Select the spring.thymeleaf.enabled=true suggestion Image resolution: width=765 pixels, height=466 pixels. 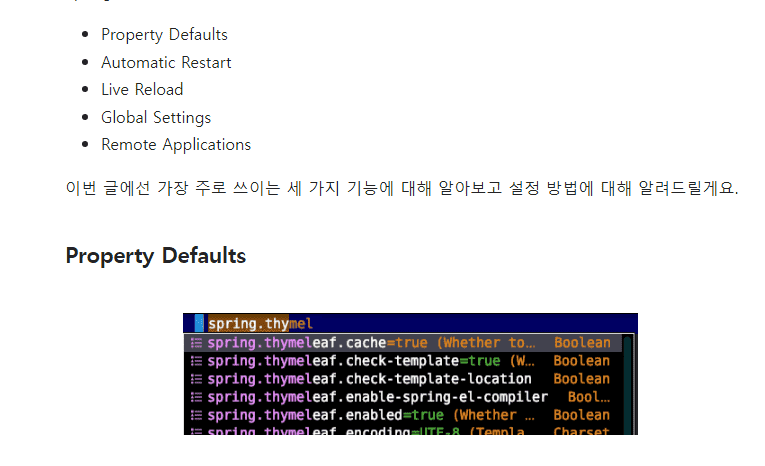coord(403,415)
